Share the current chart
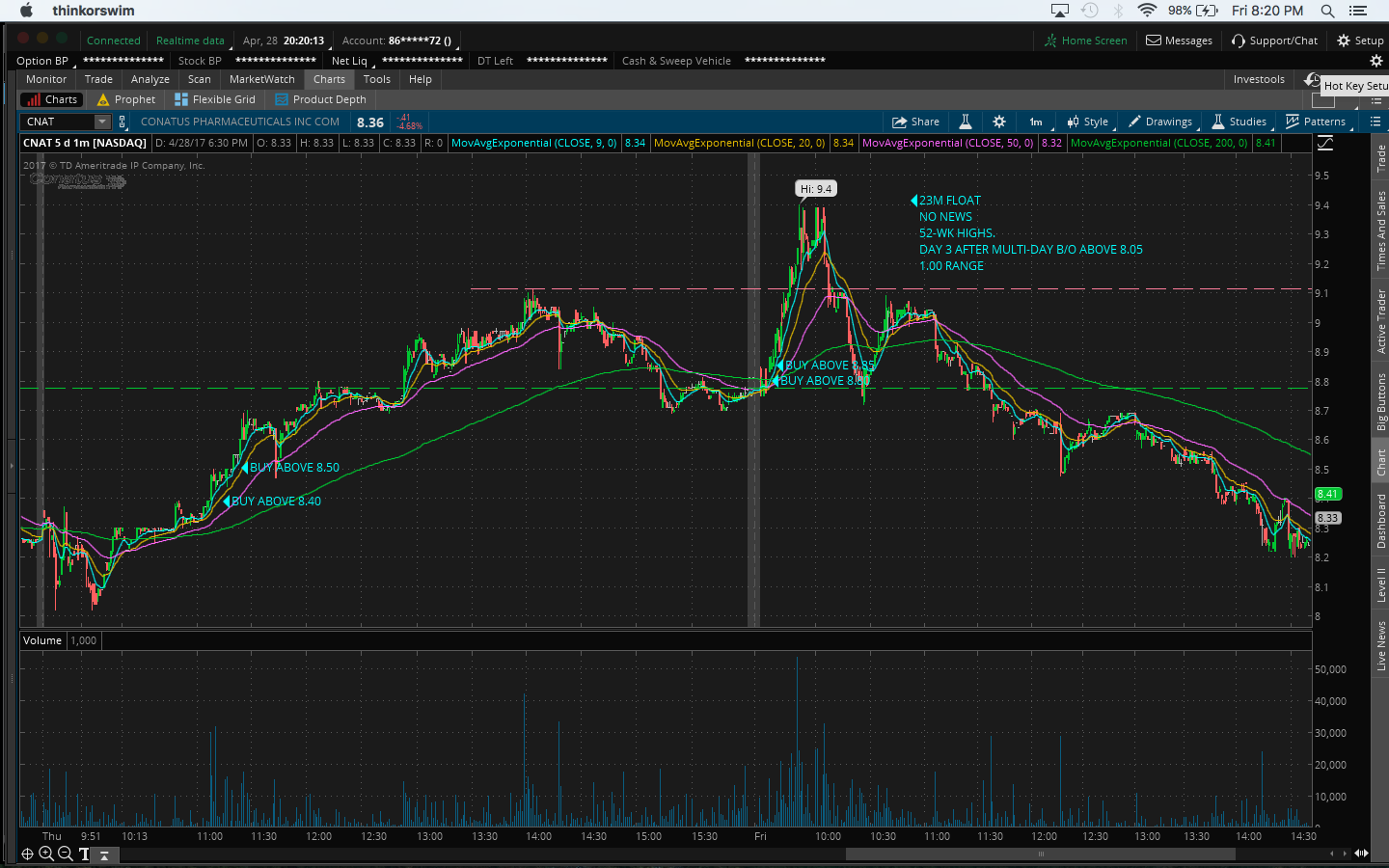This screenshot has height=868, width=1389. pyautogui.click(x=915, y=122)
